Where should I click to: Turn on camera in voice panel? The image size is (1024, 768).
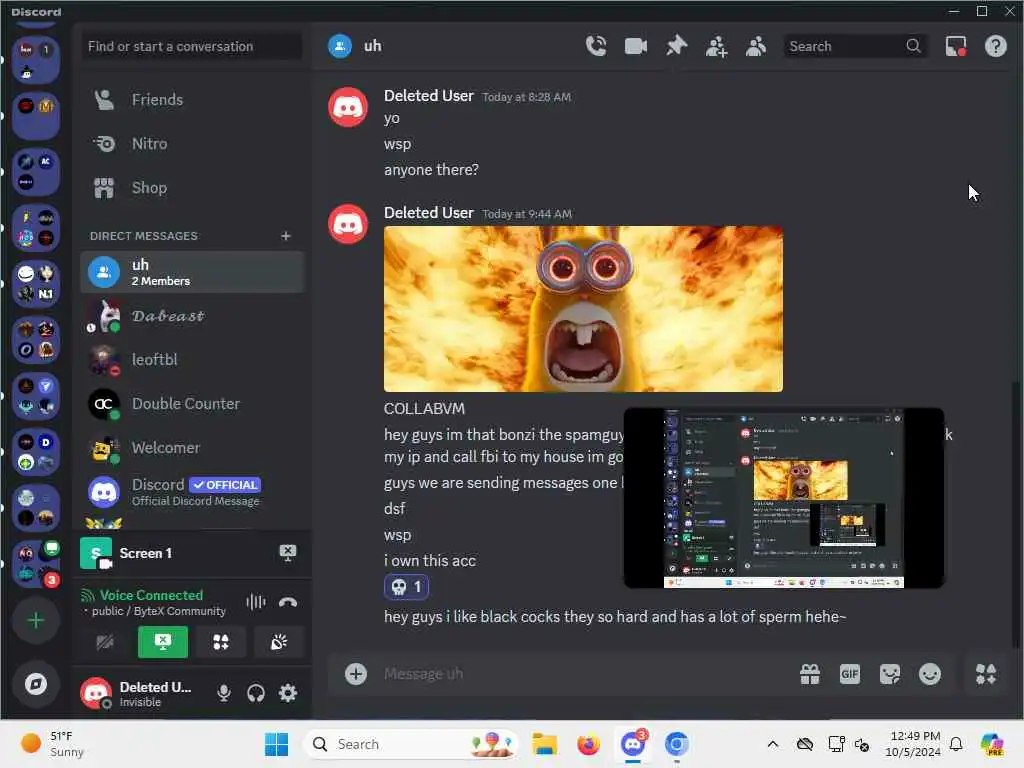tap(104, 642)
